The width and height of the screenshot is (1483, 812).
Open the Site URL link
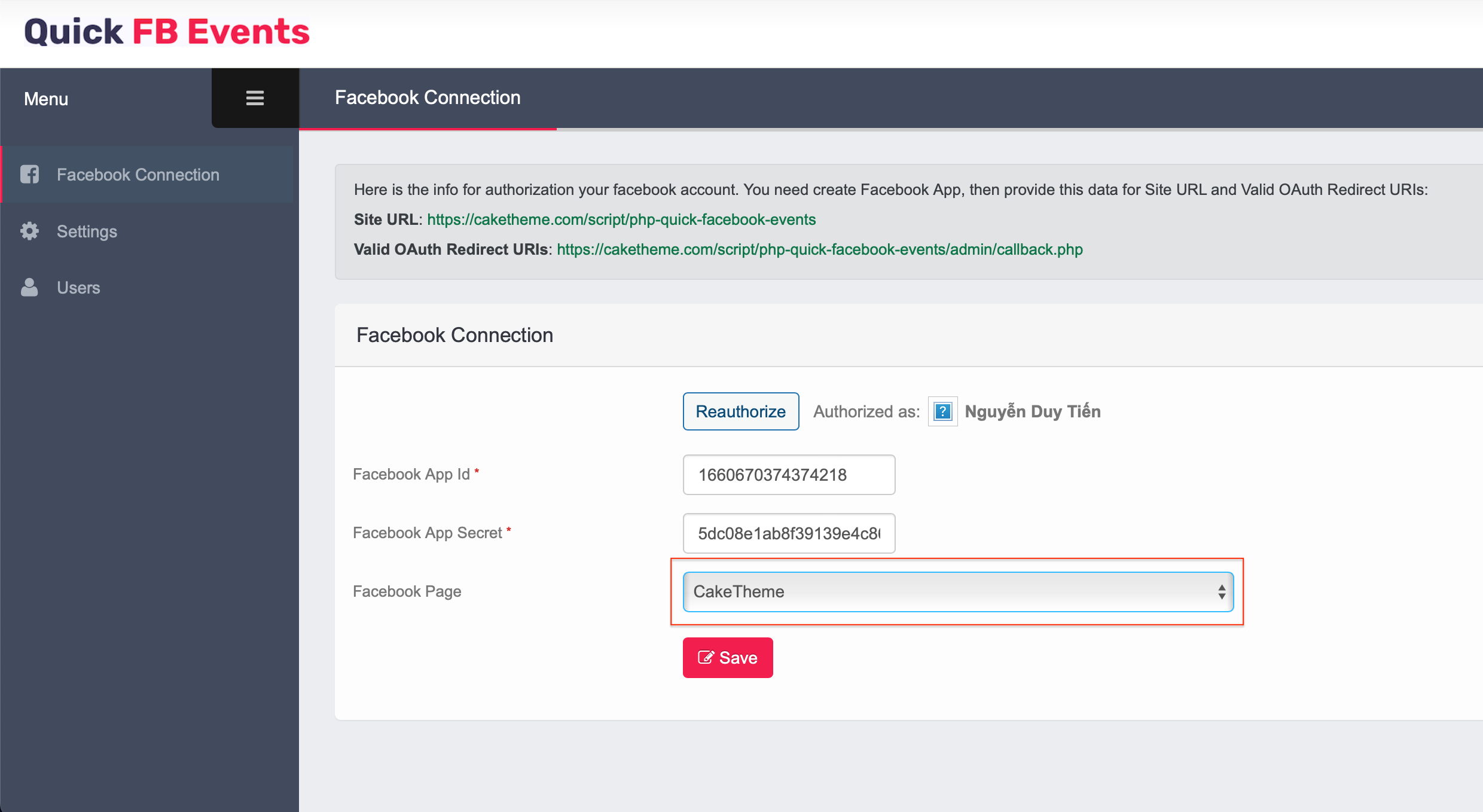tap(621, 219)
